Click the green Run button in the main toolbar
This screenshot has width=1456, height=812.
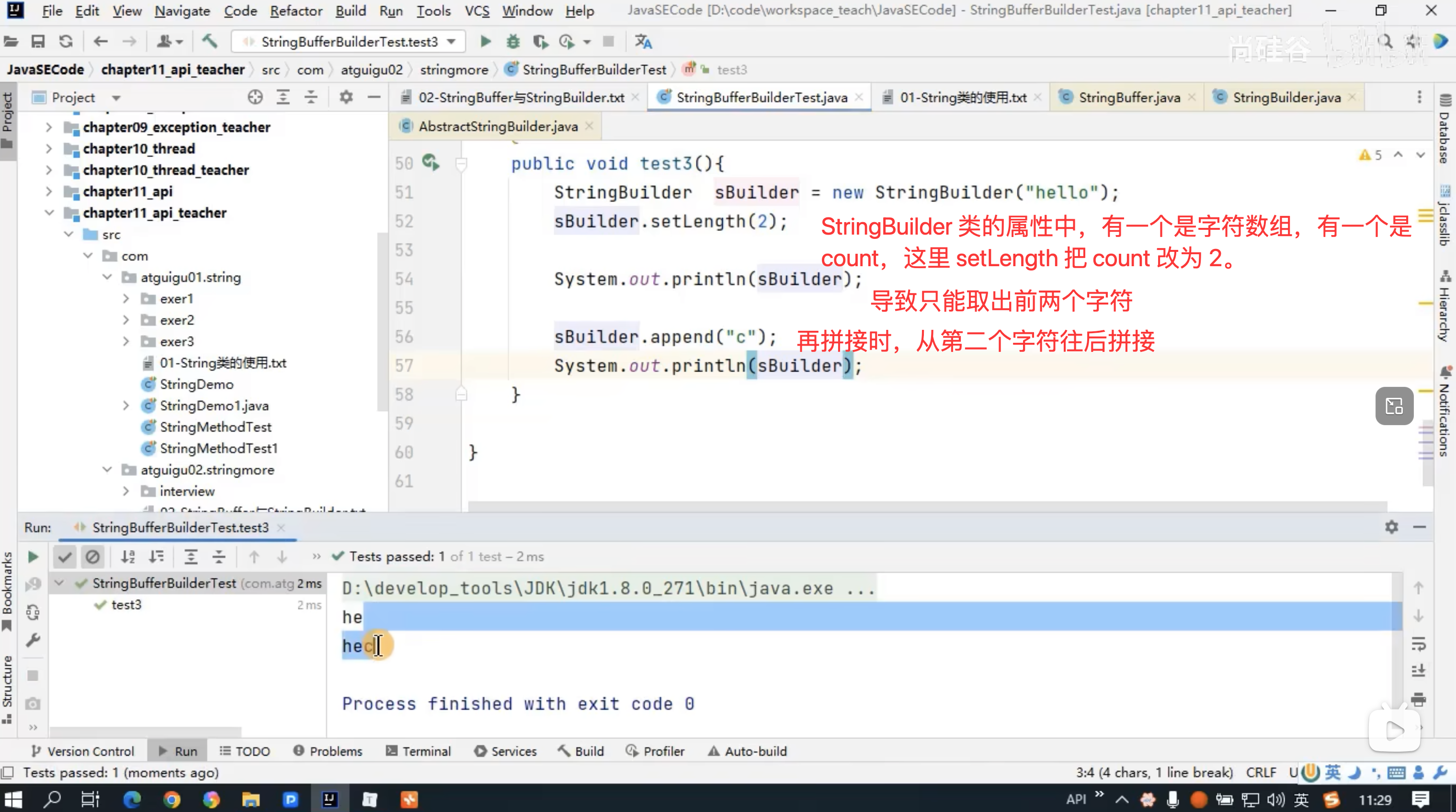485,41
